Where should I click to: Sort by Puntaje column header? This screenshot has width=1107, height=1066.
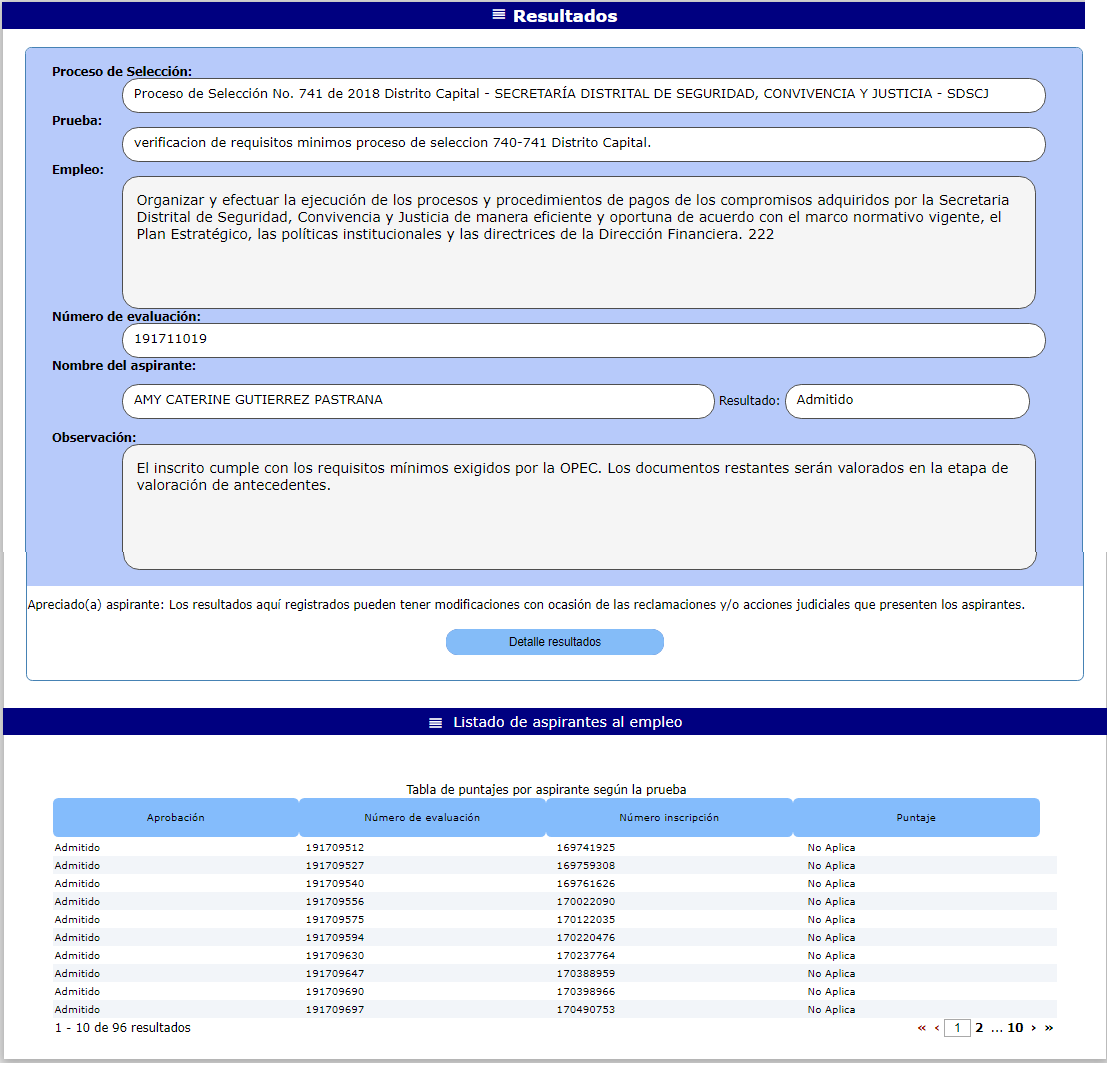(x=916, y=817)
